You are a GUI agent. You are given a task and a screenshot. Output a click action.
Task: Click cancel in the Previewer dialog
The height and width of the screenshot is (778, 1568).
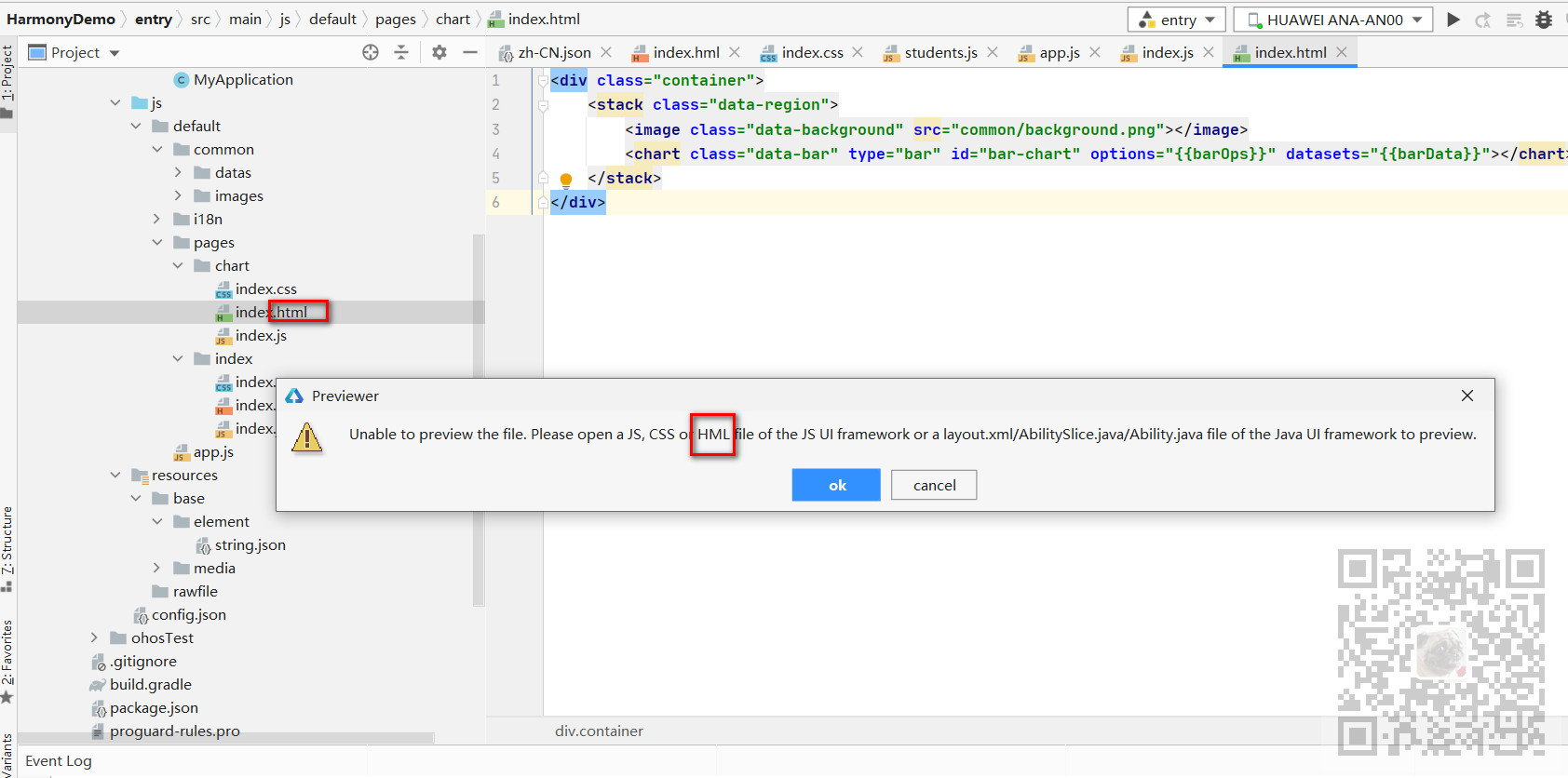click(934, 485)
